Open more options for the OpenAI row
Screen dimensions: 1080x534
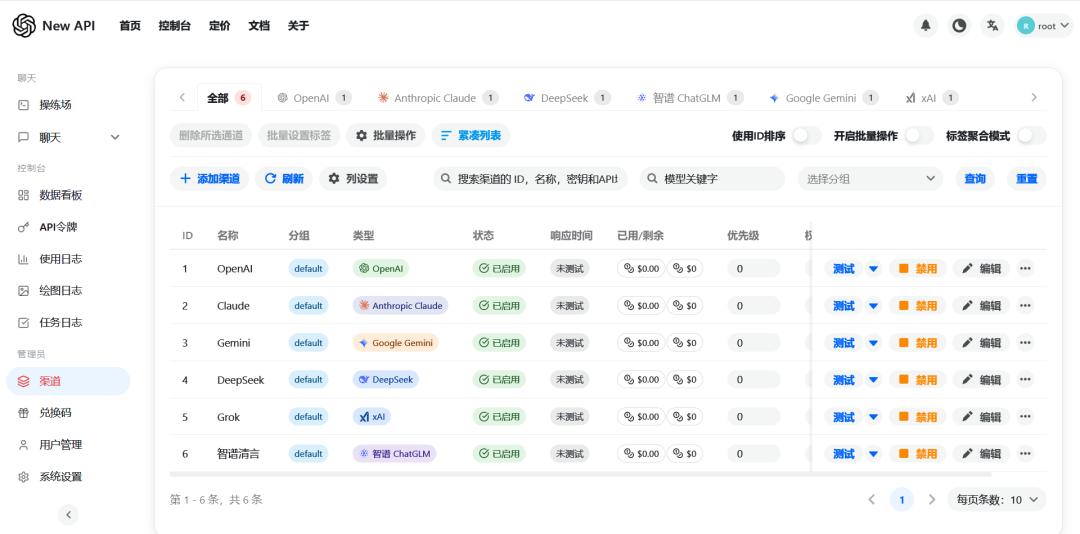tap(1025, 268)
